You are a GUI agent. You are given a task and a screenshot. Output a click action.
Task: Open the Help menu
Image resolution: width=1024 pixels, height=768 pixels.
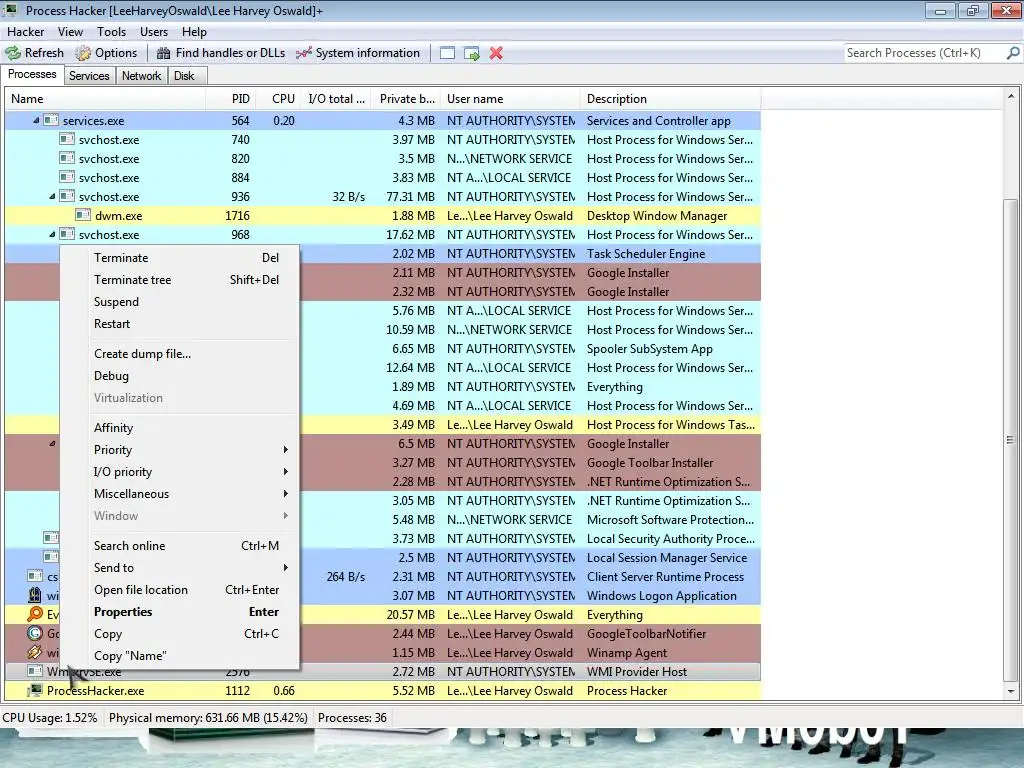(x=194, y=31)
